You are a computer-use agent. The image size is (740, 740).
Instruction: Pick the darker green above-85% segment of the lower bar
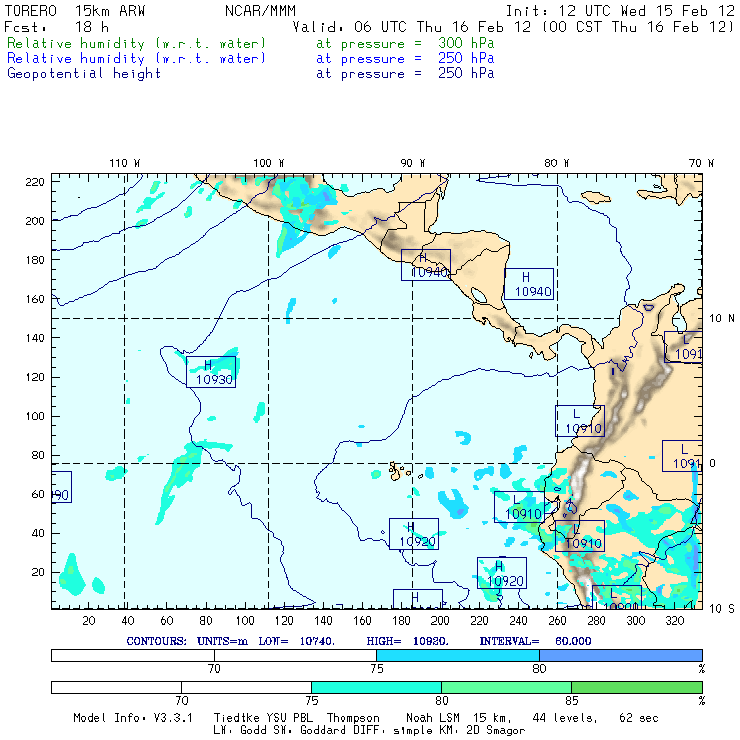coord(637,687)
